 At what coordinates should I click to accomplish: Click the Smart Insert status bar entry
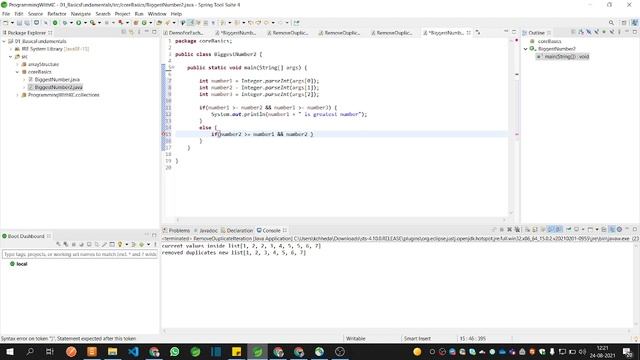click(x=417, y=338)
